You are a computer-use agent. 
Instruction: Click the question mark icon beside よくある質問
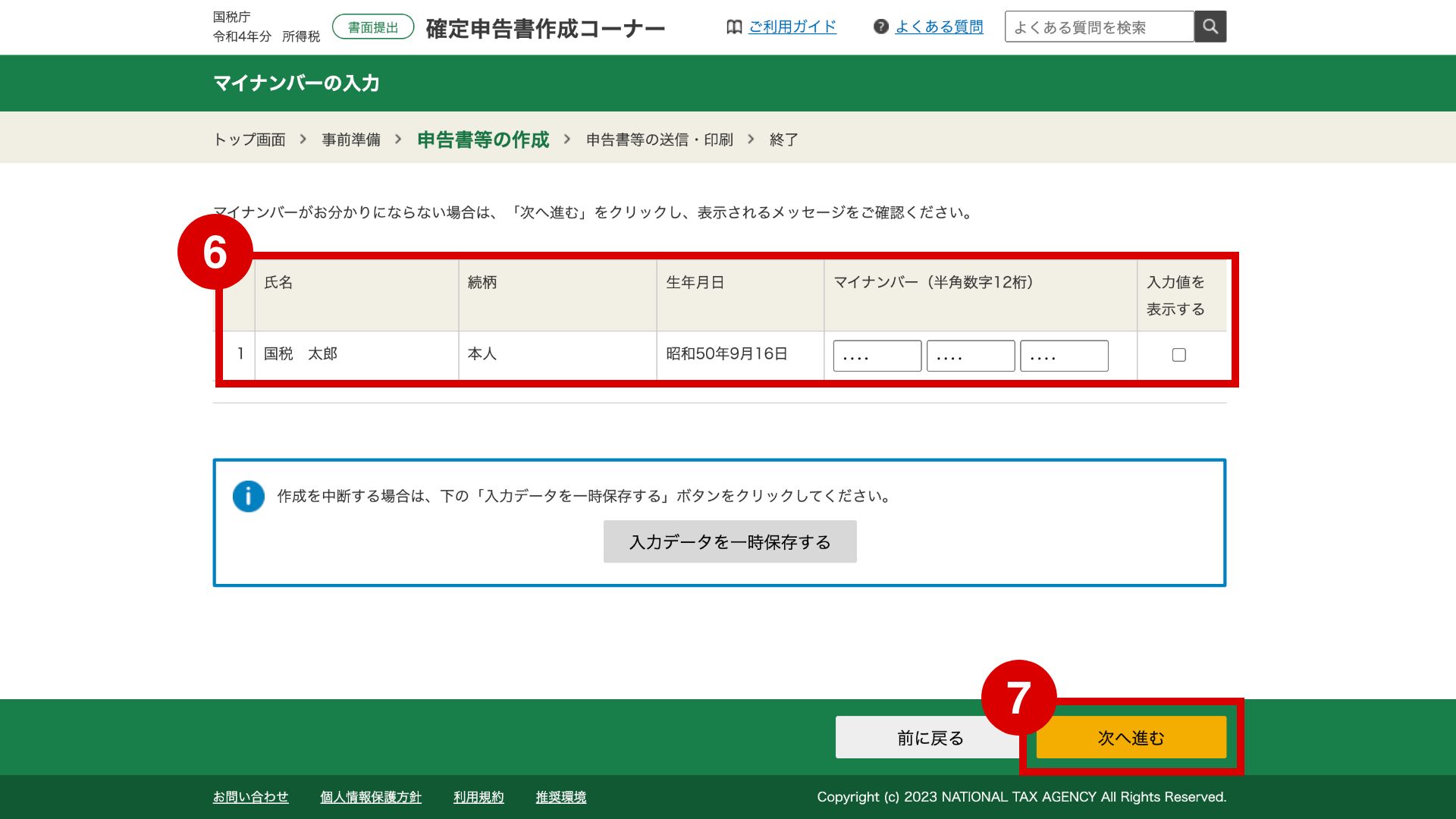coord(880,27)
